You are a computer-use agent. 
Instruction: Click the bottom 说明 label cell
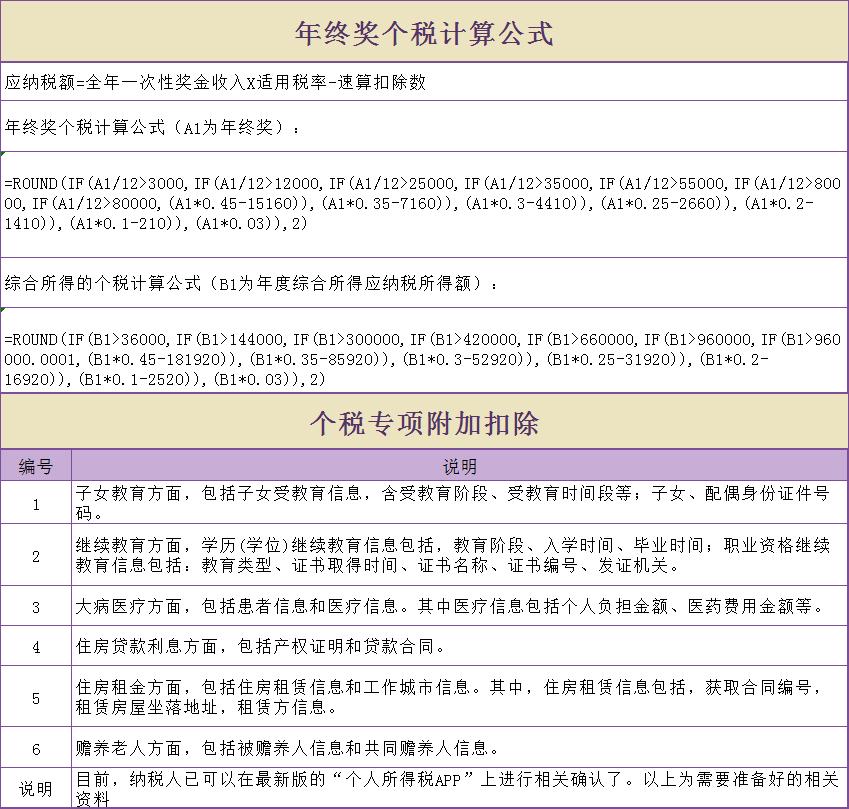(x=36, y=783)
